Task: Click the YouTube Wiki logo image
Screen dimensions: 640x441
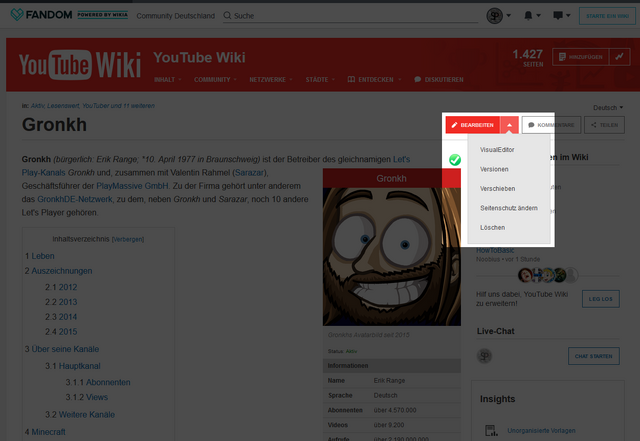Action: 80,65
